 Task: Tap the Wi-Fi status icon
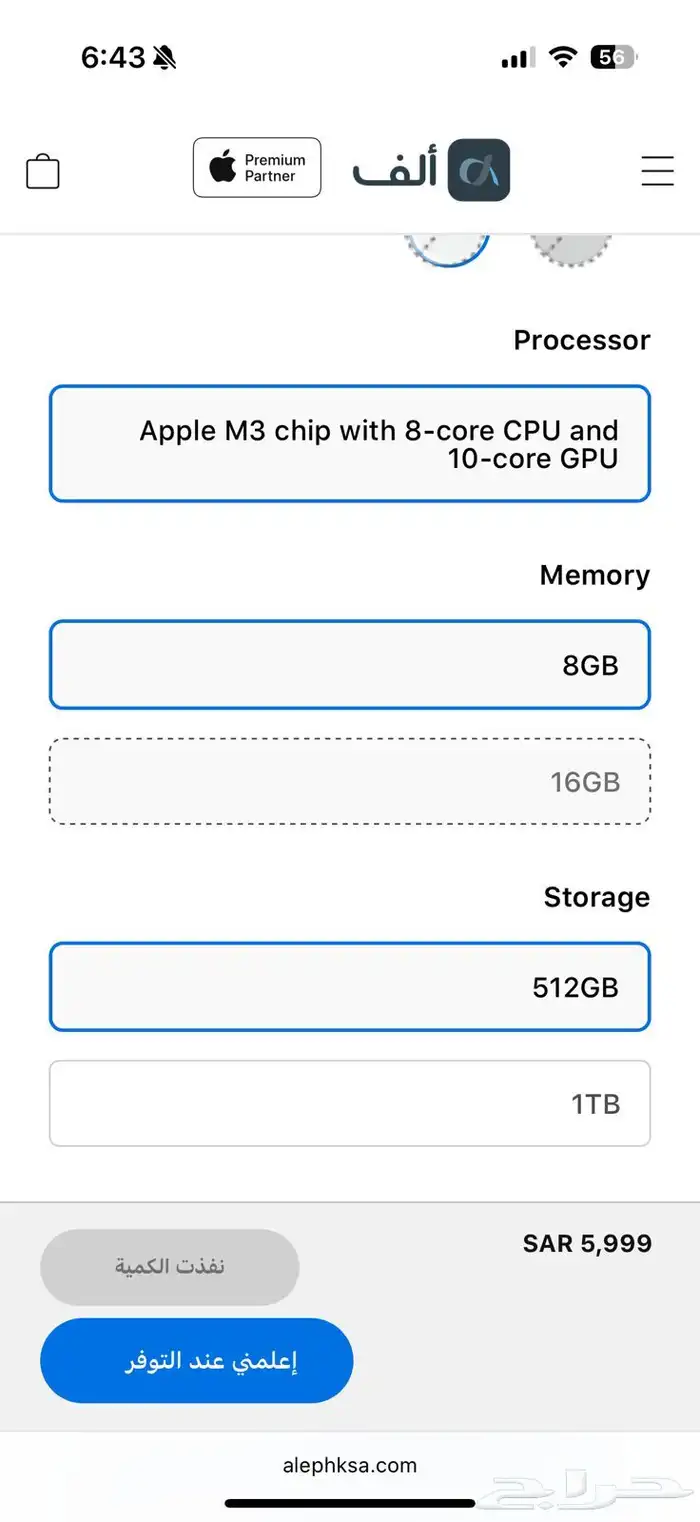(x=564, y=58)
